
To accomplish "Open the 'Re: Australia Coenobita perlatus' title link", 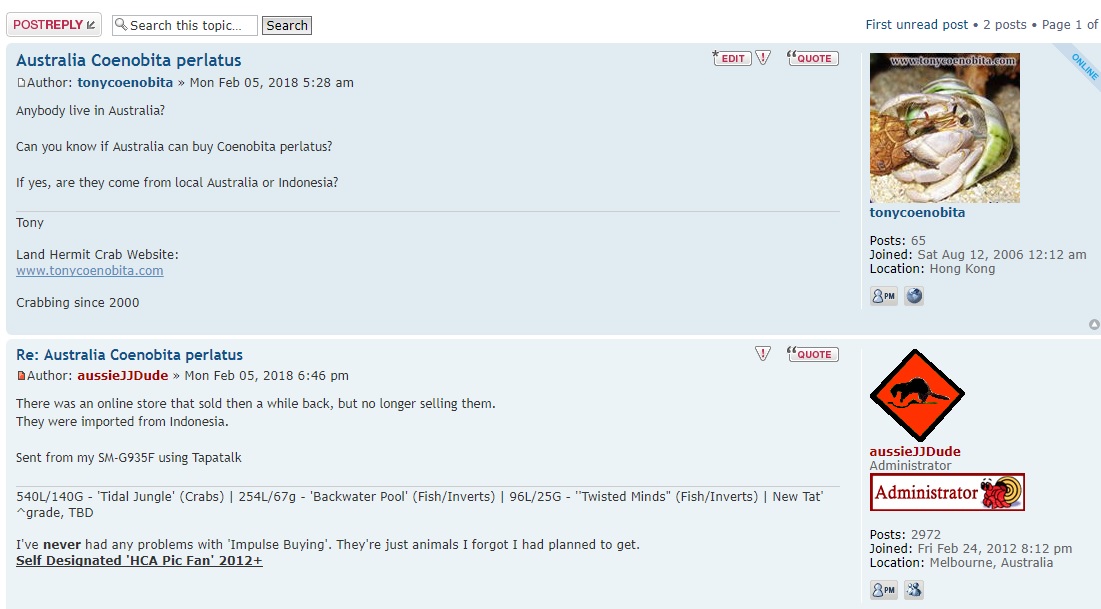I will point(129,355).
